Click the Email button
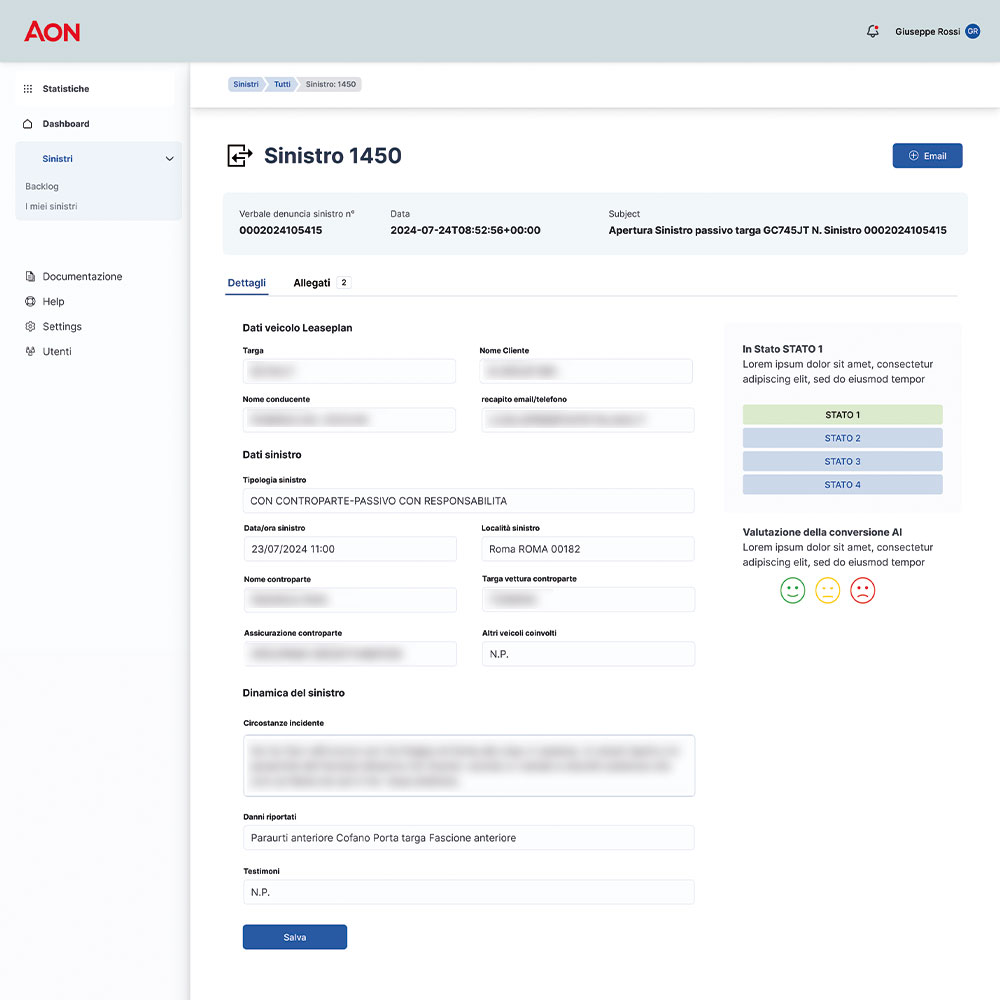Screen dimensions: 1000x1000 click(x=927, y=156)
